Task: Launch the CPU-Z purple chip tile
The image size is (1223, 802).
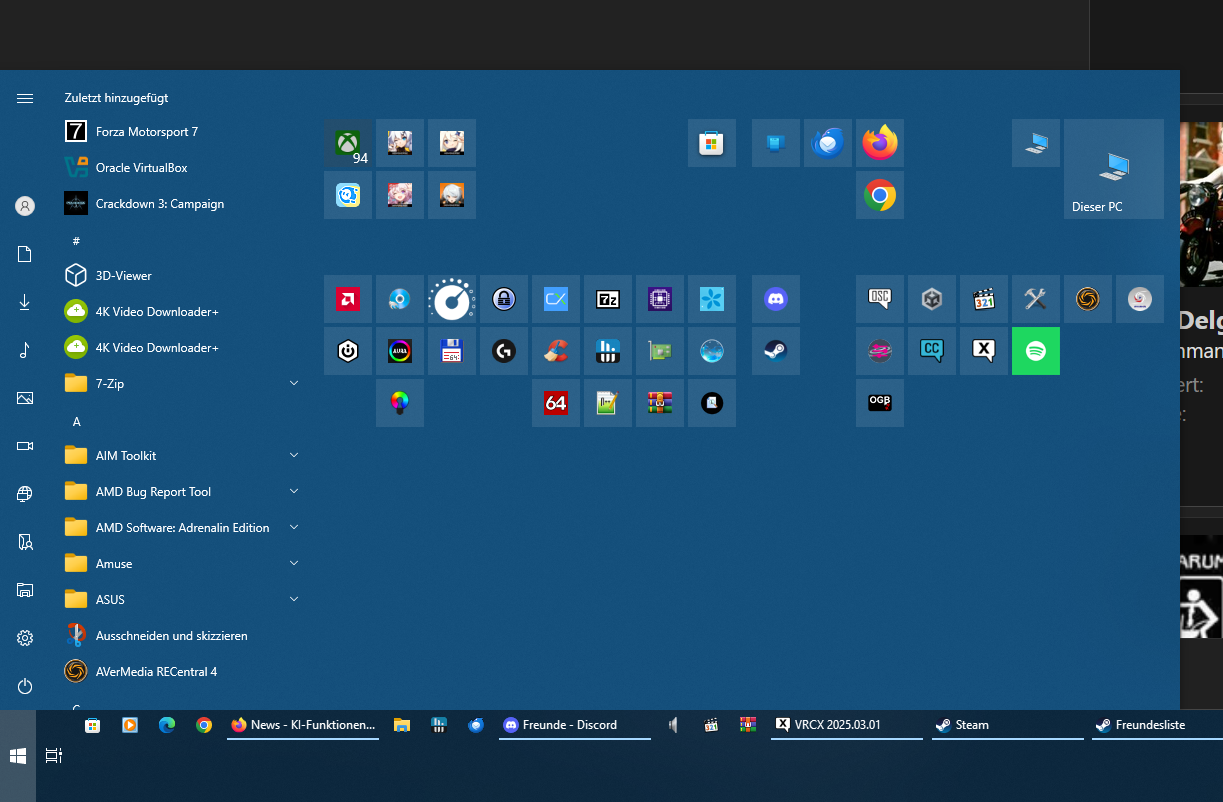Action: point(660,299)
